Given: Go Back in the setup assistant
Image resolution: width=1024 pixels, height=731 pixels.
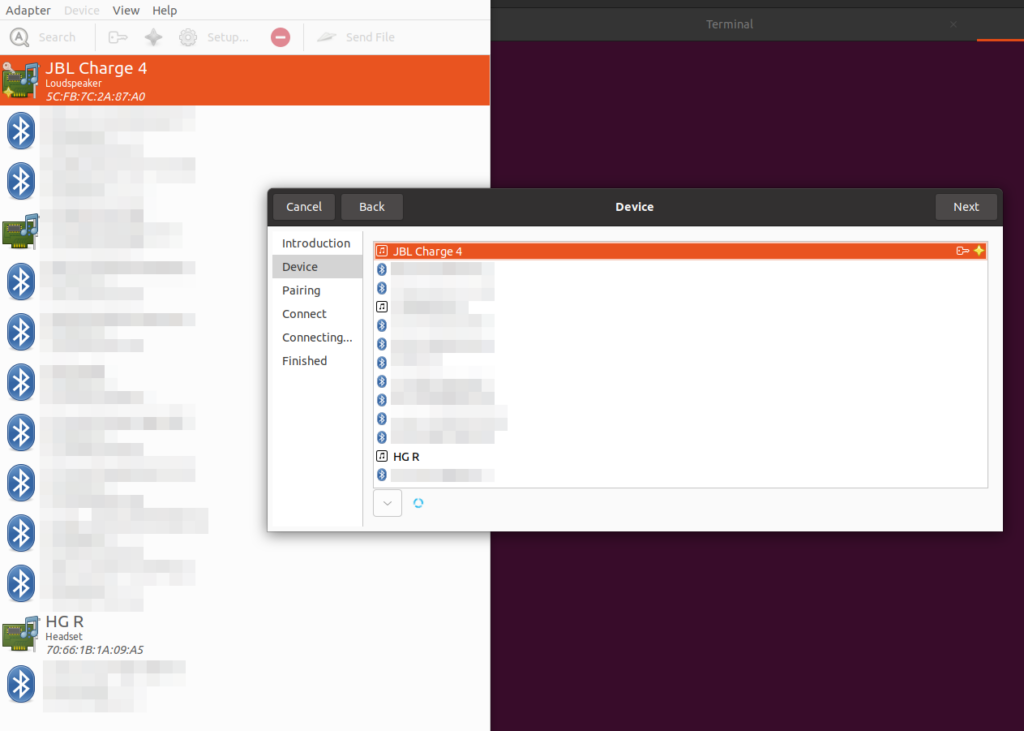Looking at the screenshot, I should pos(372,206).
